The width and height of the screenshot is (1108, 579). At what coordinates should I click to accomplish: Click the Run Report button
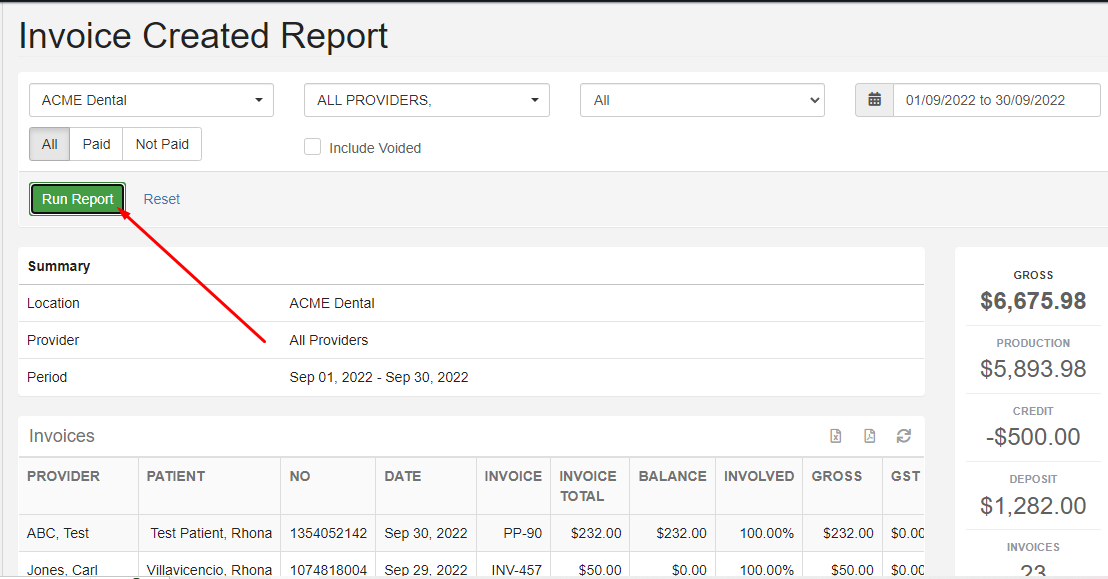click(78, 199)
